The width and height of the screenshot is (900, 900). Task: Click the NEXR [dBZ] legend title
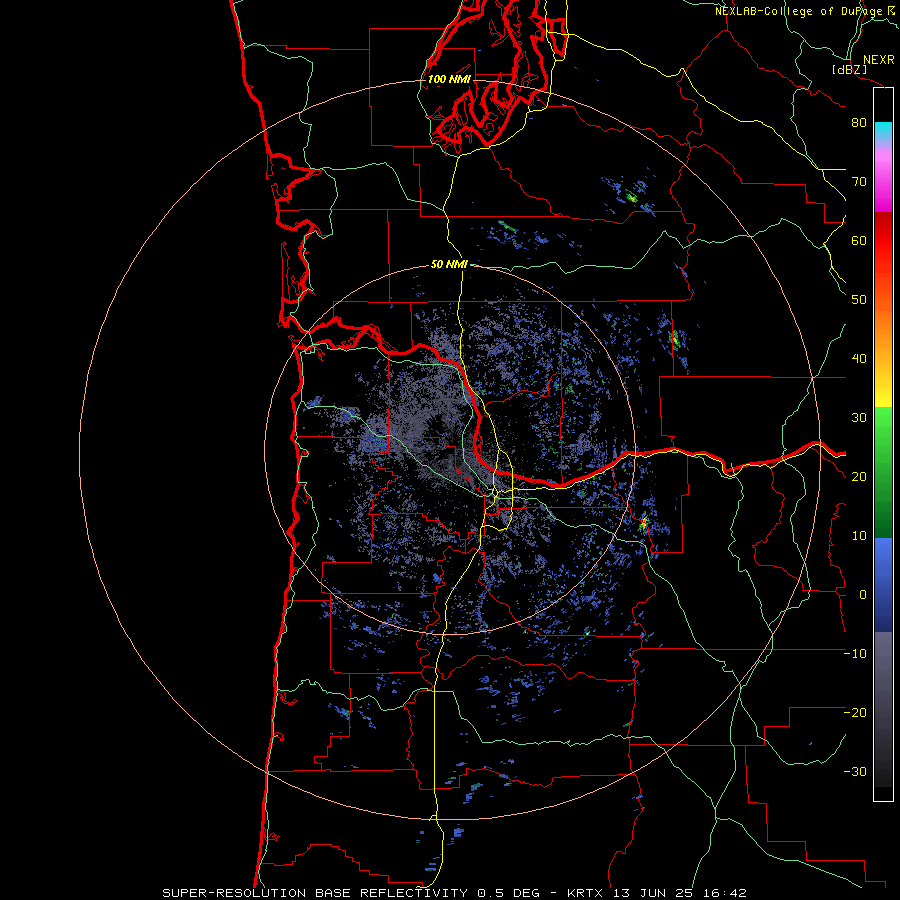[x=863, y=64]
